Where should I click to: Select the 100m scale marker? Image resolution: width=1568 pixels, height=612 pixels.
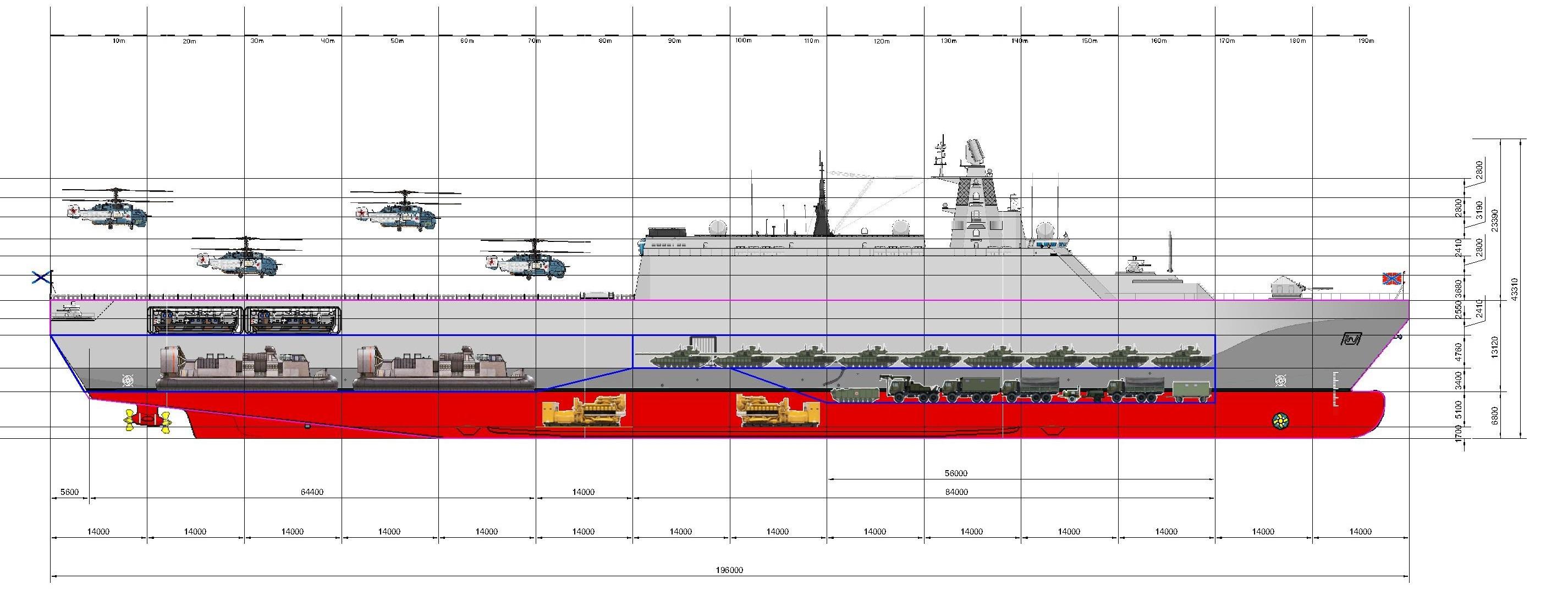743,41
